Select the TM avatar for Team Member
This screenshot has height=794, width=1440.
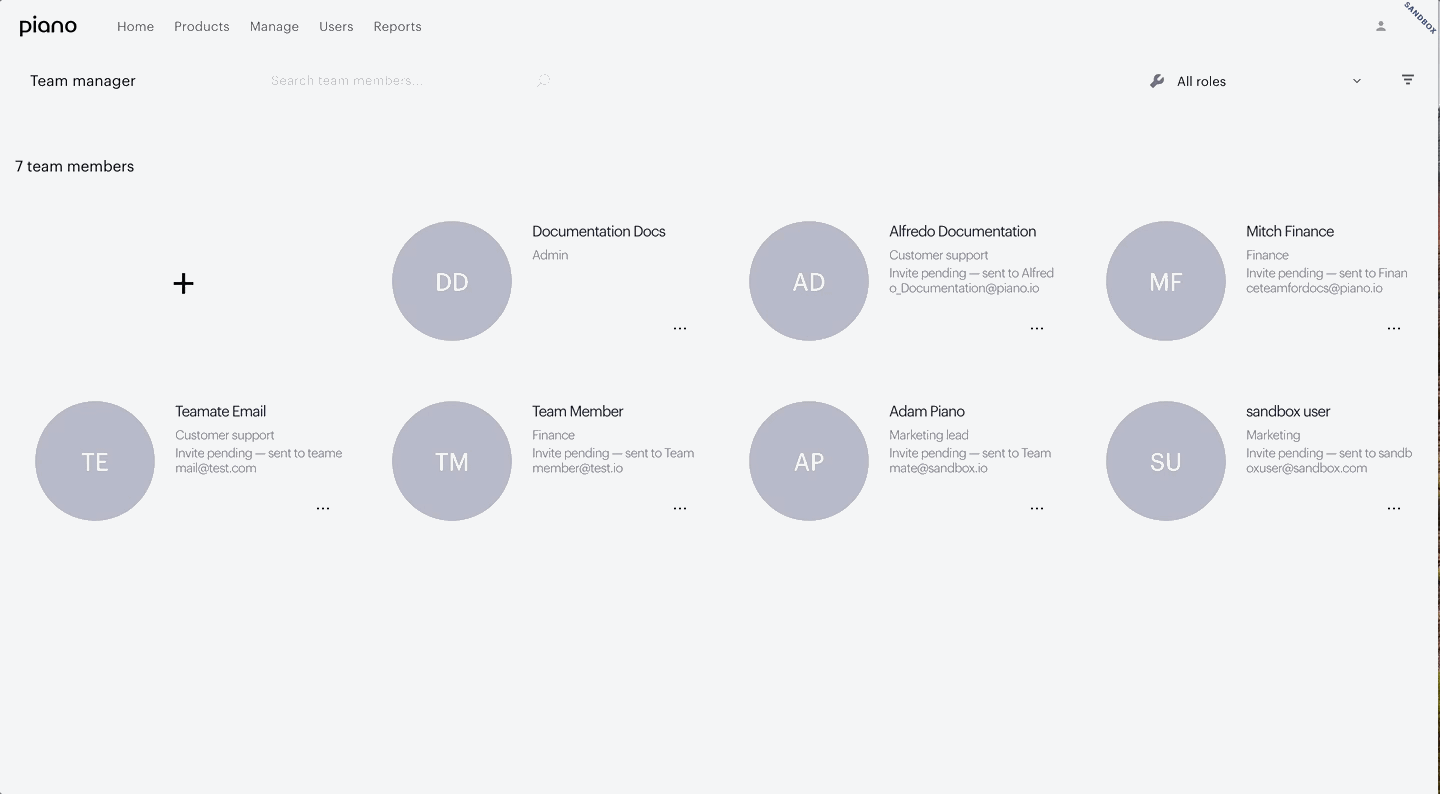[x=452, y=461]
